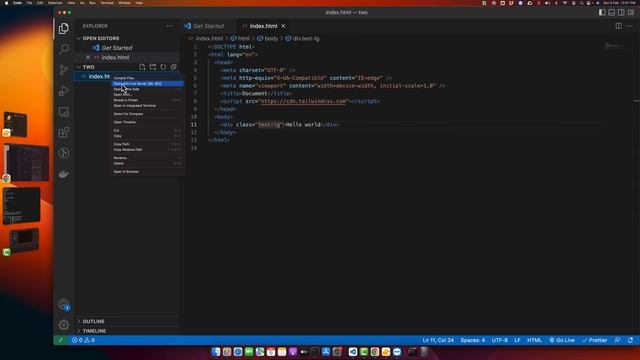640x360 pixels.
Task: Refresh the Explorer file tree
Action: click(163, 67)
